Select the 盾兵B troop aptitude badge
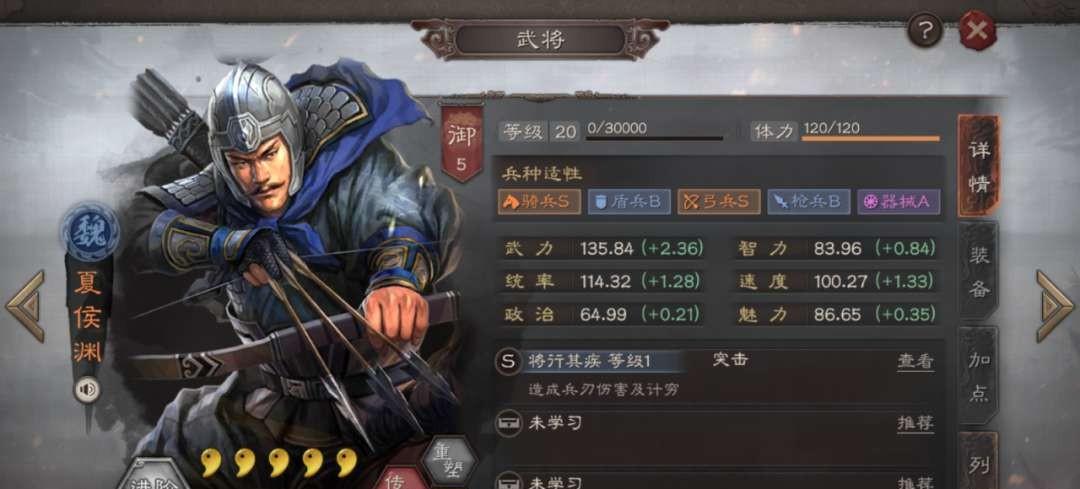This screenshot has height=489, width=1080. point(629,202)
